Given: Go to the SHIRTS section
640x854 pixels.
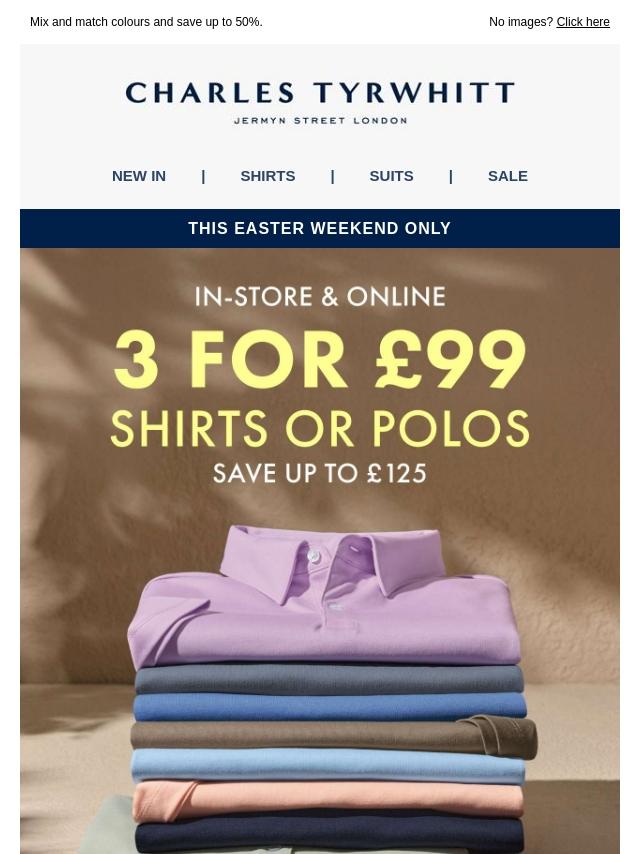Looking at the screenshot, I should click(x=267, y=176).
